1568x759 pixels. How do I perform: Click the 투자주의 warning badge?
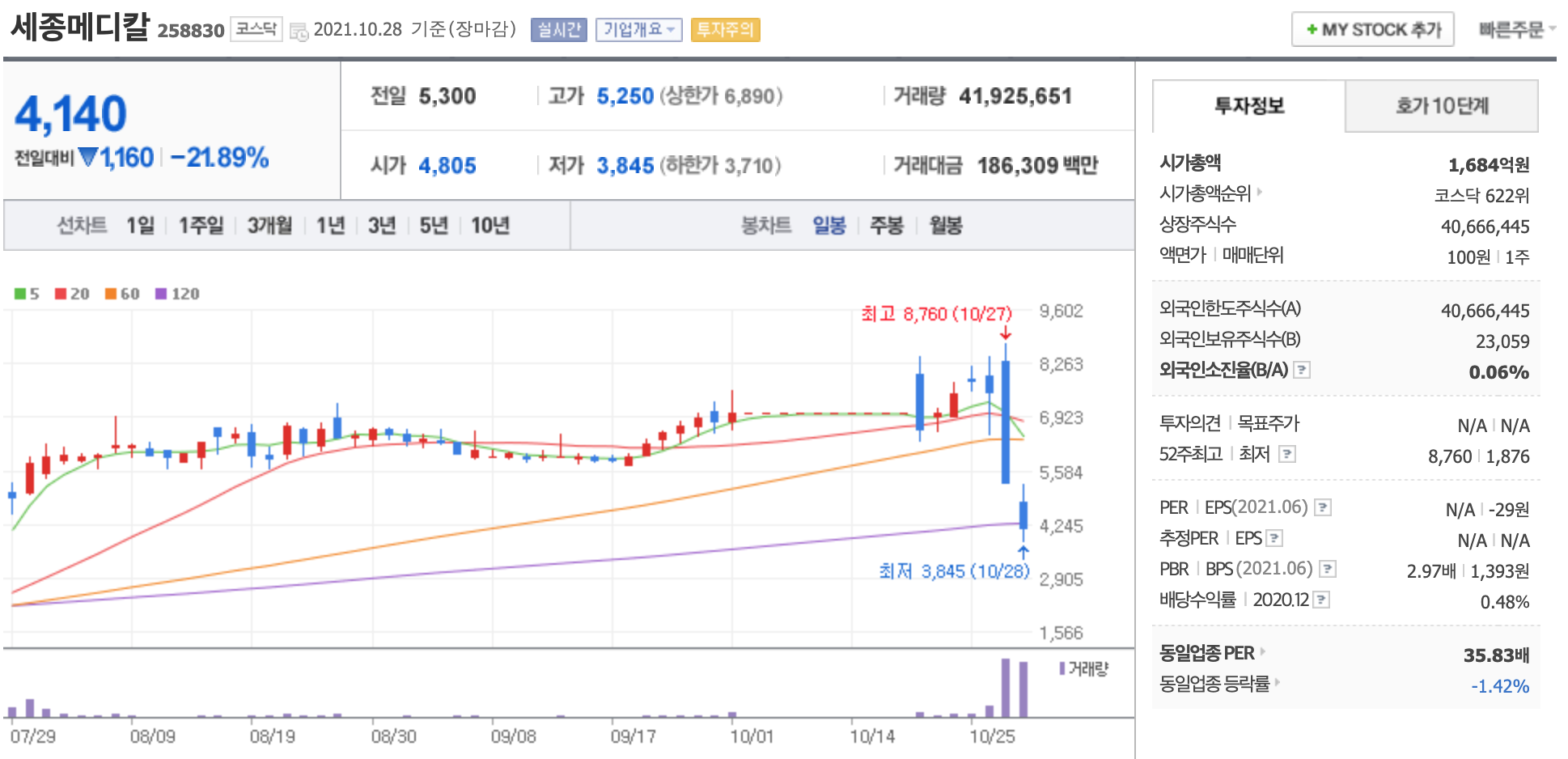point(725,30)
